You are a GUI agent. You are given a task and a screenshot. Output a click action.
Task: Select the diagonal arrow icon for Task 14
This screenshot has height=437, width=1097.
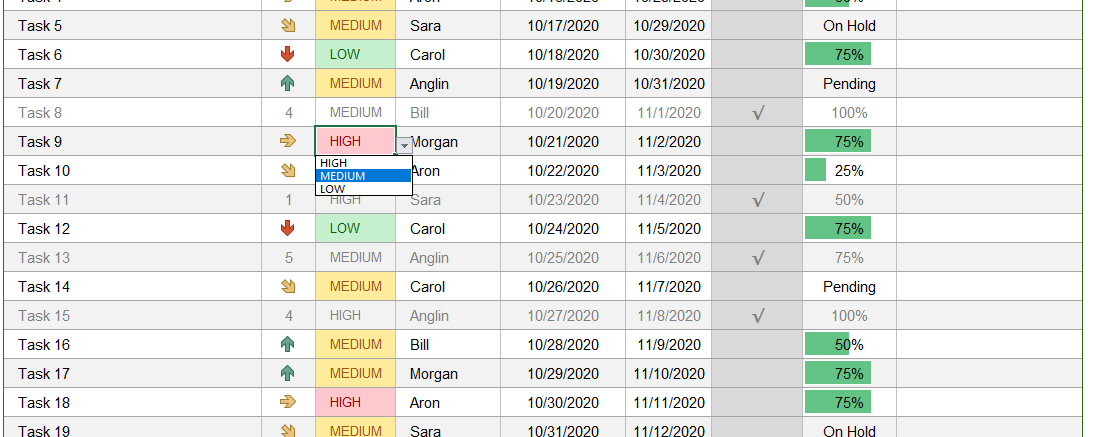288,286
